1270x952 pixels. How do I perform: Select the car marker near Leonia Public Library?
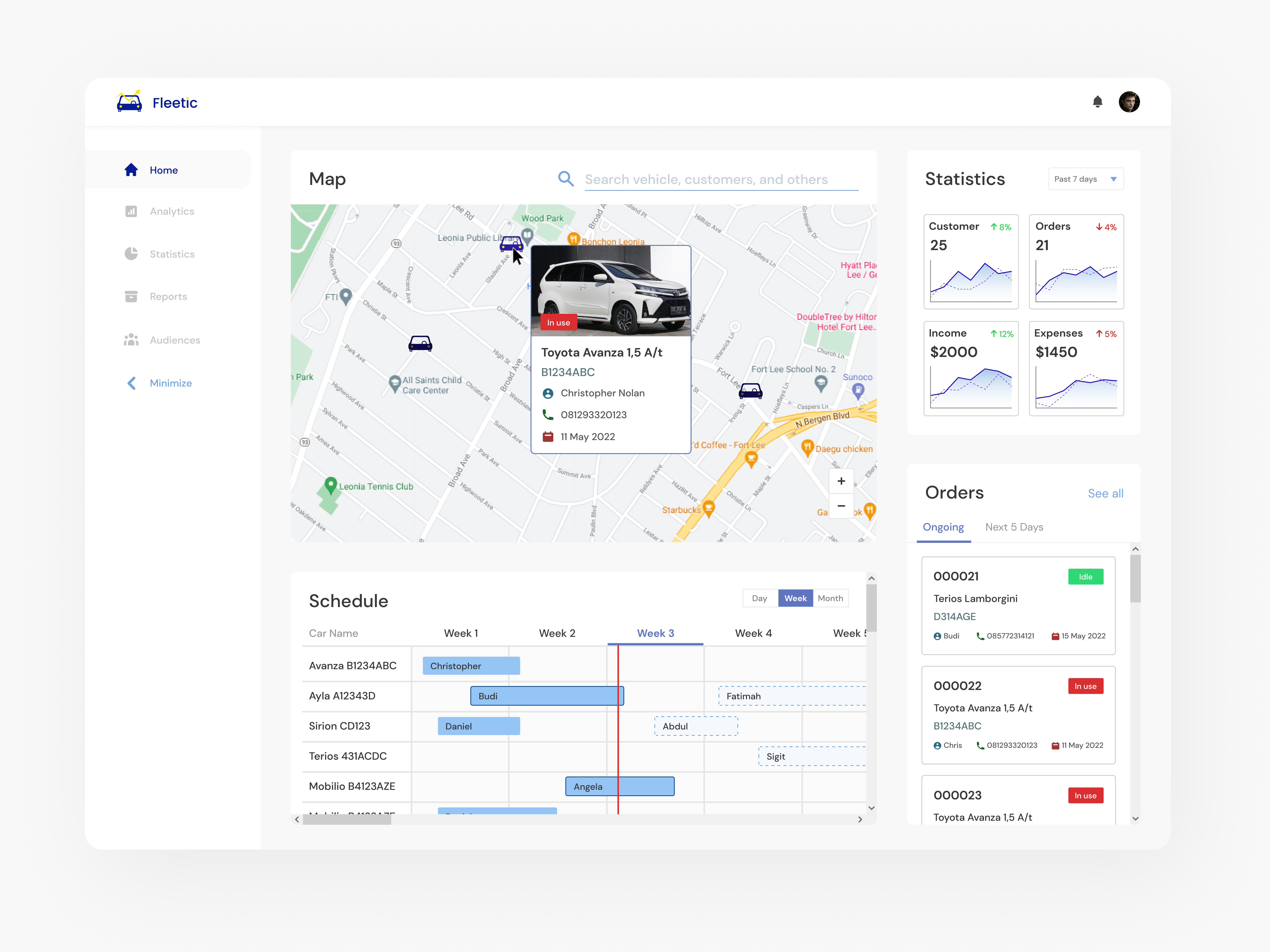pyautogui.click(x=511, y=244)
